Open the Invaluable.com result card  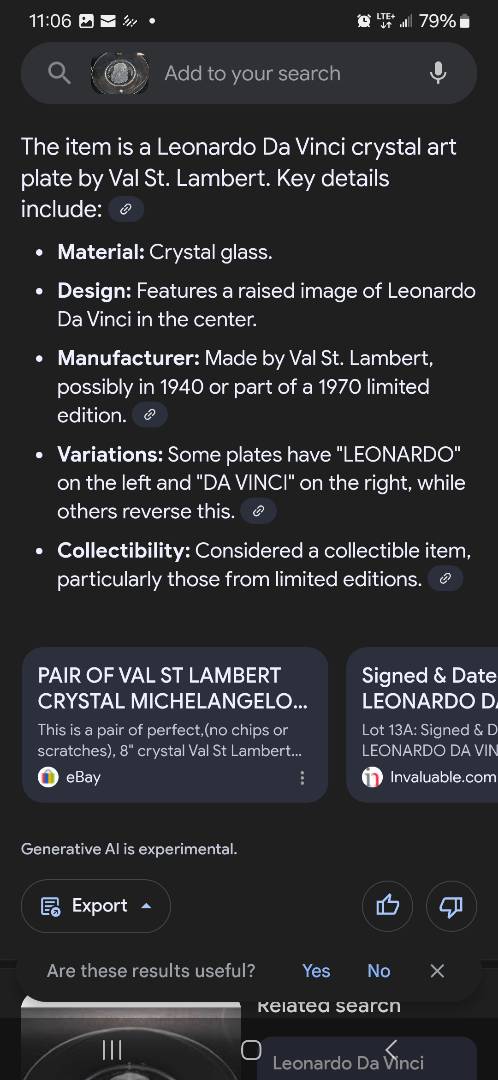[422, 724]
